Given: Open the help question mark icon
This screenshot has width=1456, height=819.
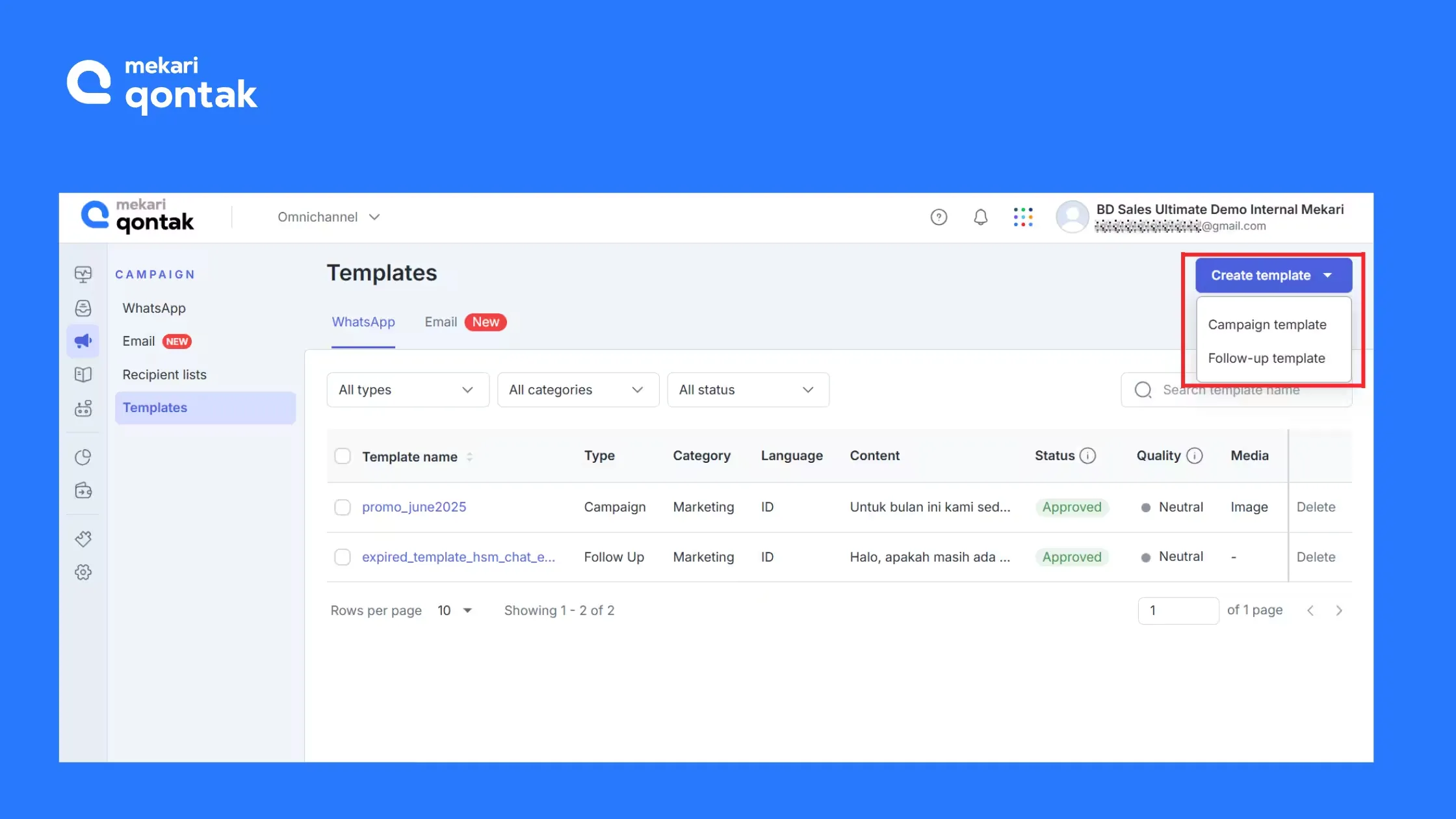Looking at the screenshot, I should coord(939,217).
